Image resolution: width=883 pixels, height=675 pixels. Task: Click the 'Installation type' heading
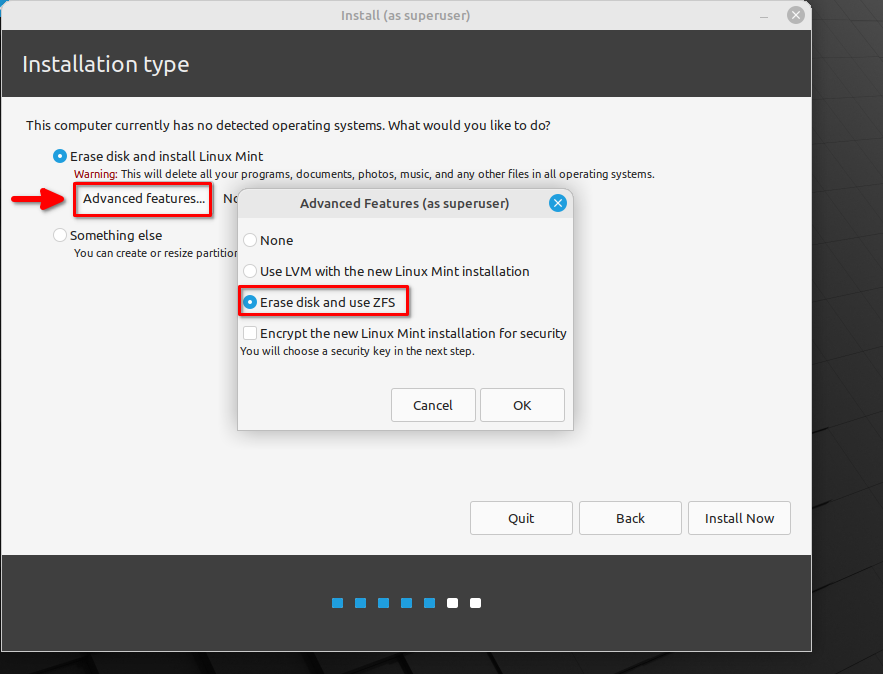tap(106, 64)
